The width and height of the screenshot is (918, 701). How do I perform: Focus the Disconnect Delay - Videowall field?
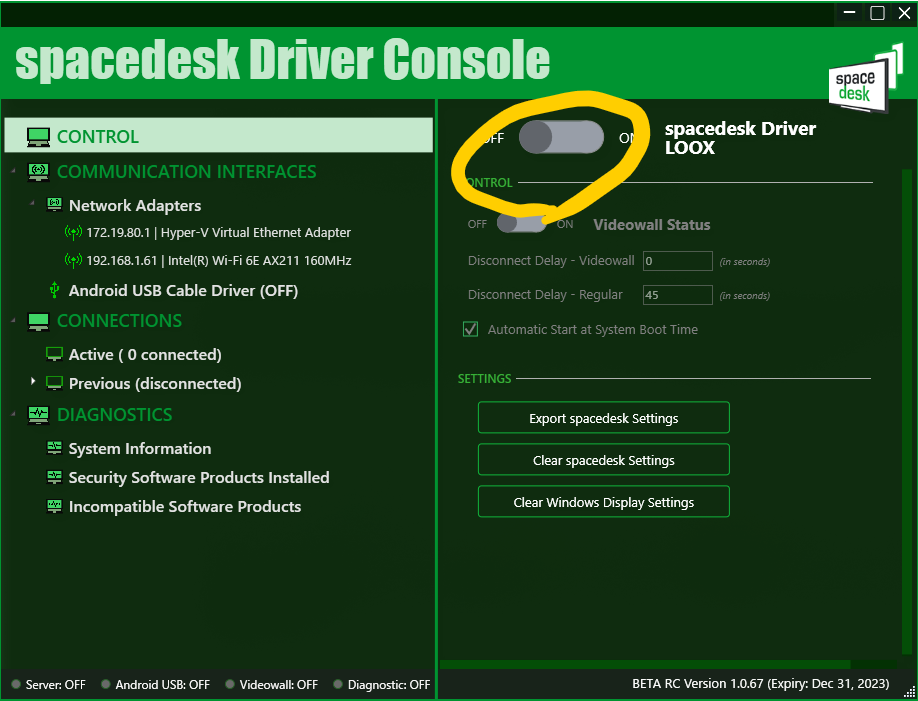[x=677, y=261]
